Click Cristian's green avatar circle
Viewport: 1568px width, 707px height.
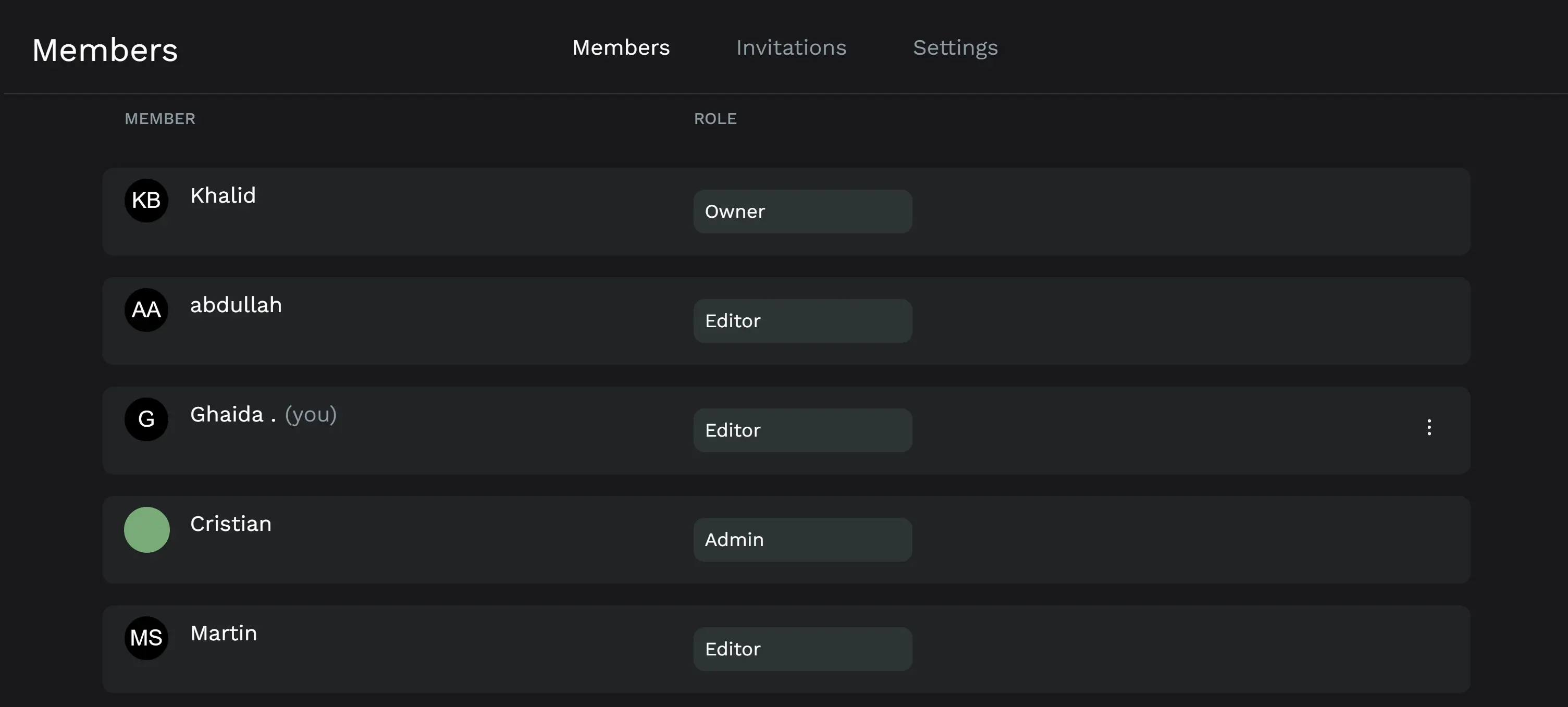click(147, 529)
